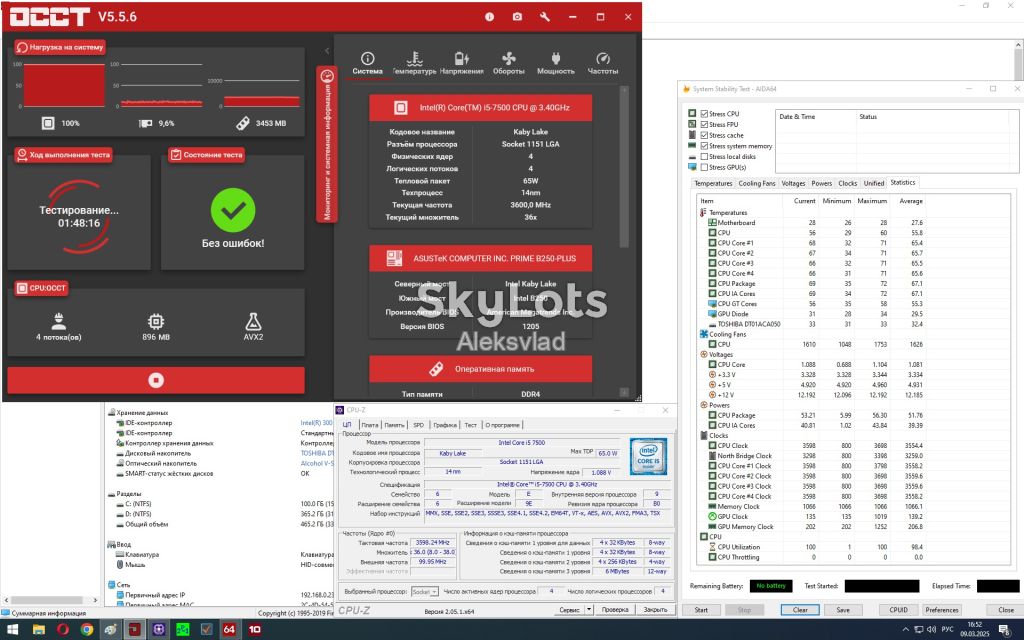Open Preferences in AIDA64 stability test
The height and width of the screenshot is (640, 1024).
tap(942, 610)
